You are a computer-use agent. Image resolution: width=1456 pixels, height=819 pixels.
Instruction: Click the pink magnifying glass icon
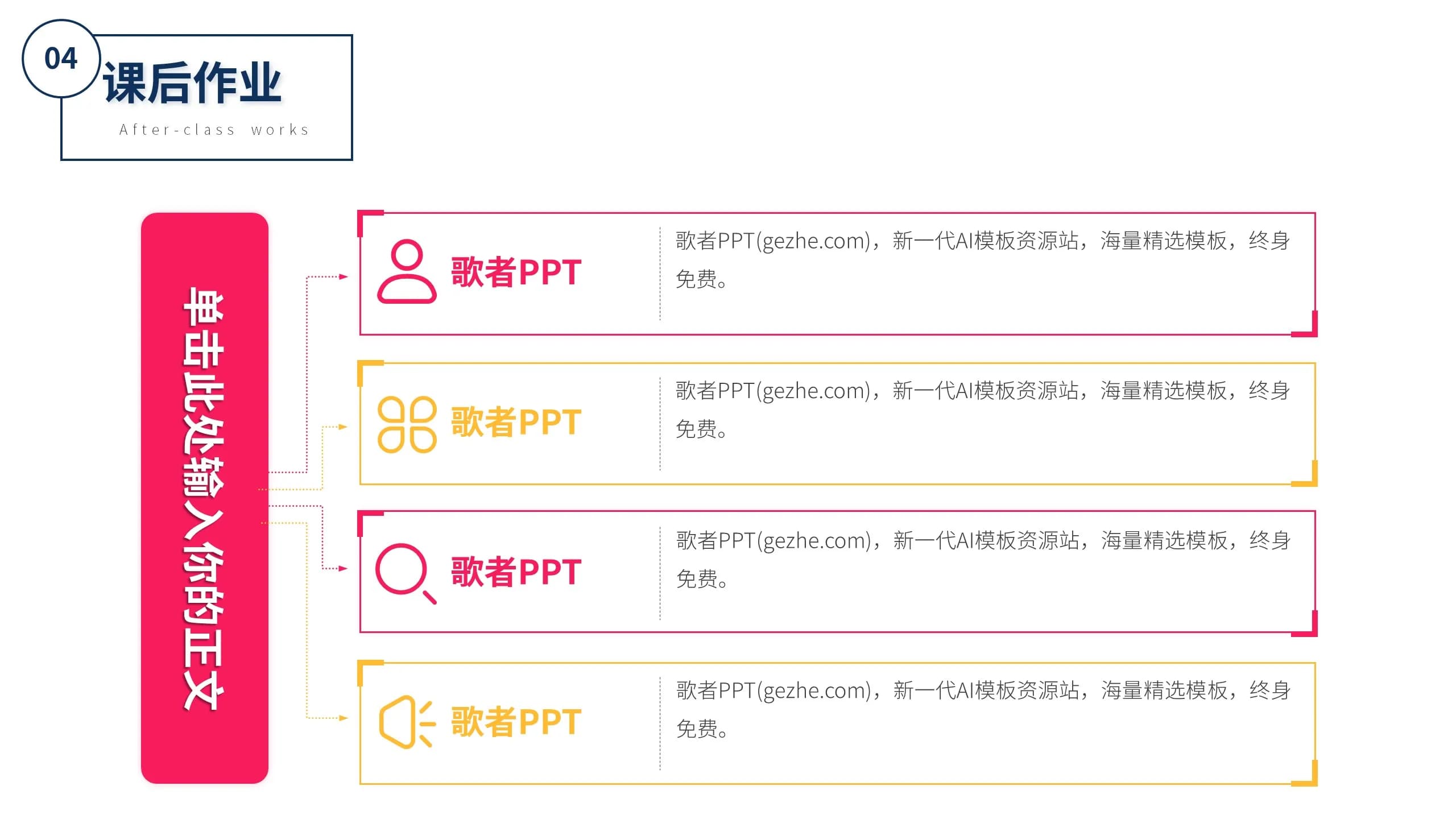[406, 573]
